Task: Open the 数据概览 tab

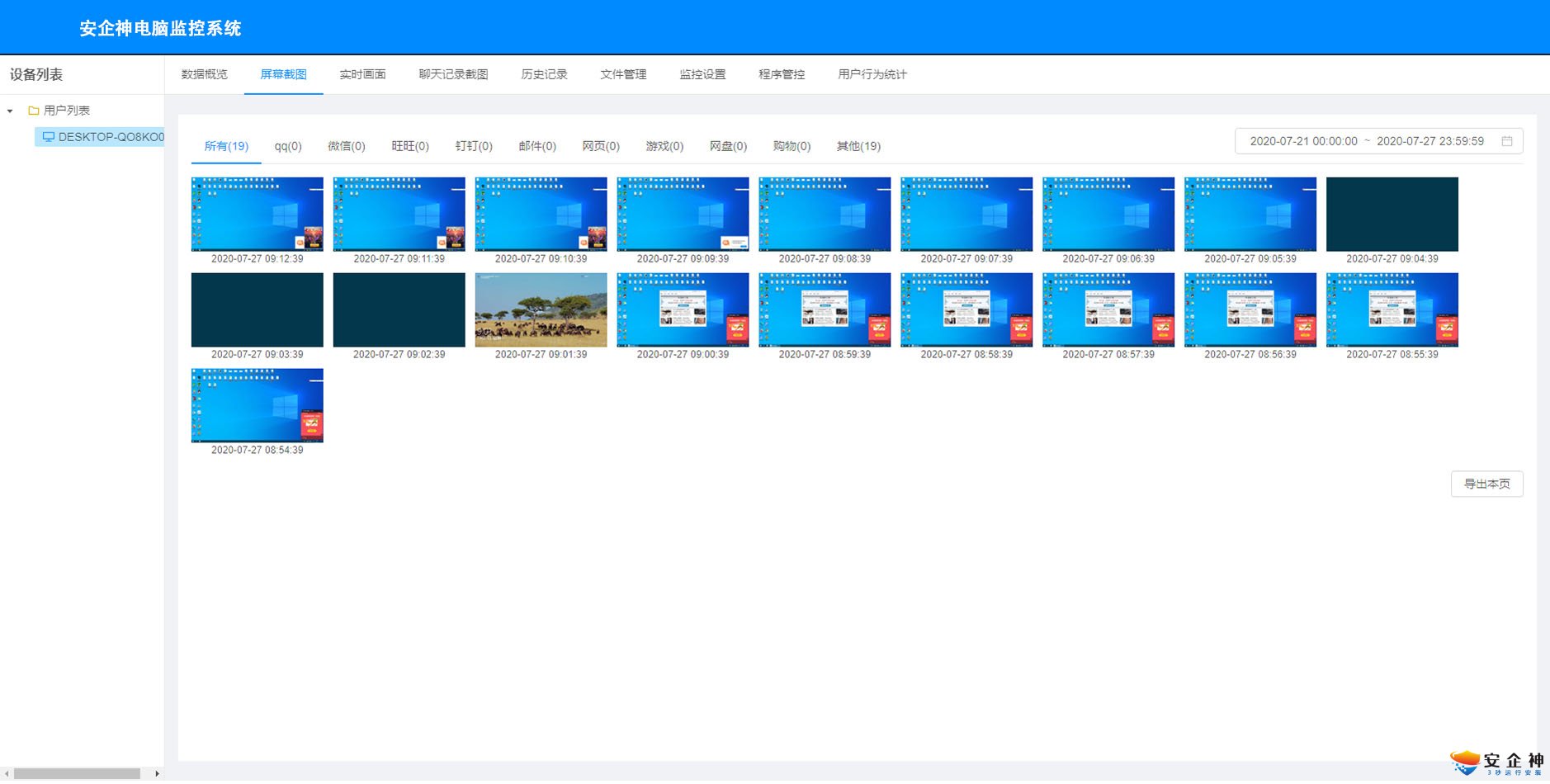Action: pyautogui.click(x=204, y=74)
